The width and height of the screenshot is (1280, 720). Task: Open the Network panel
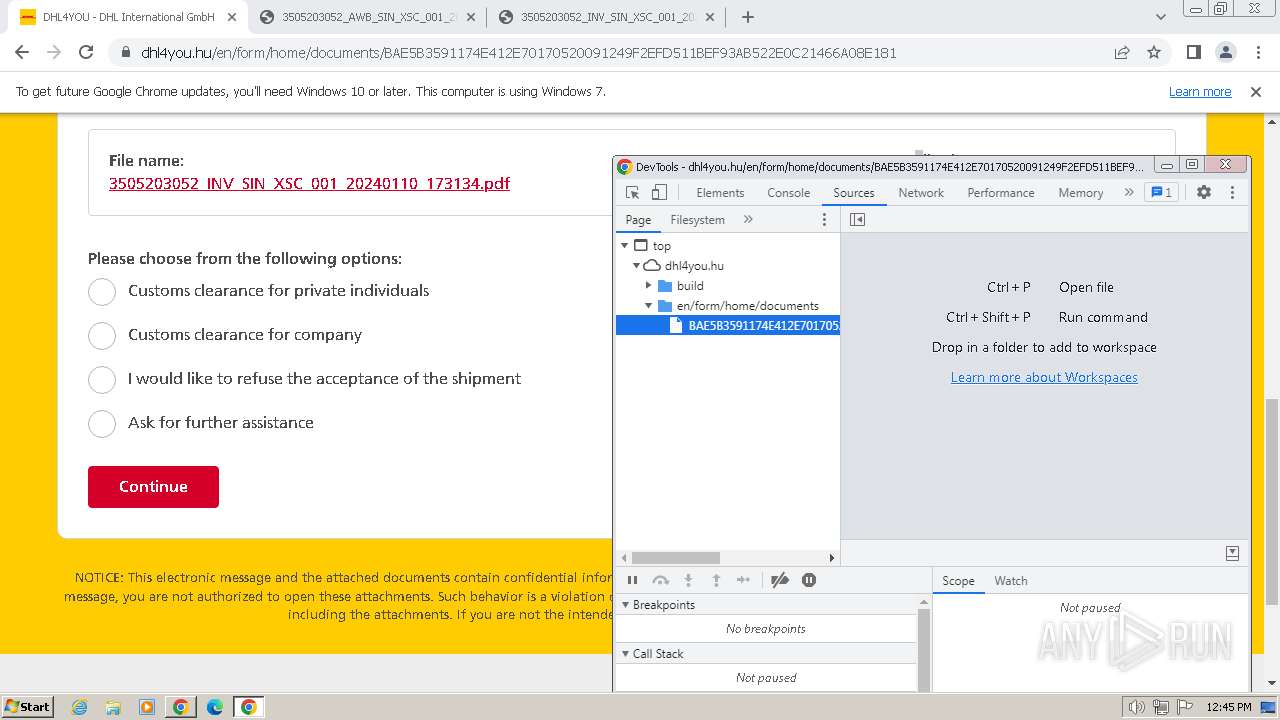(921, 193)
